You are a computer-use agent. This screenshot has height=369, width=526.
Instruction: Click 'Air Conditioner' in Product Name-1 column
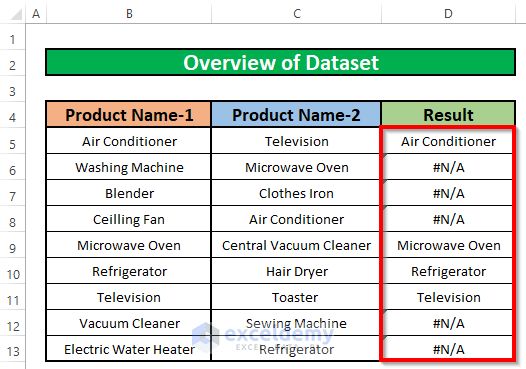pos(129,141)
